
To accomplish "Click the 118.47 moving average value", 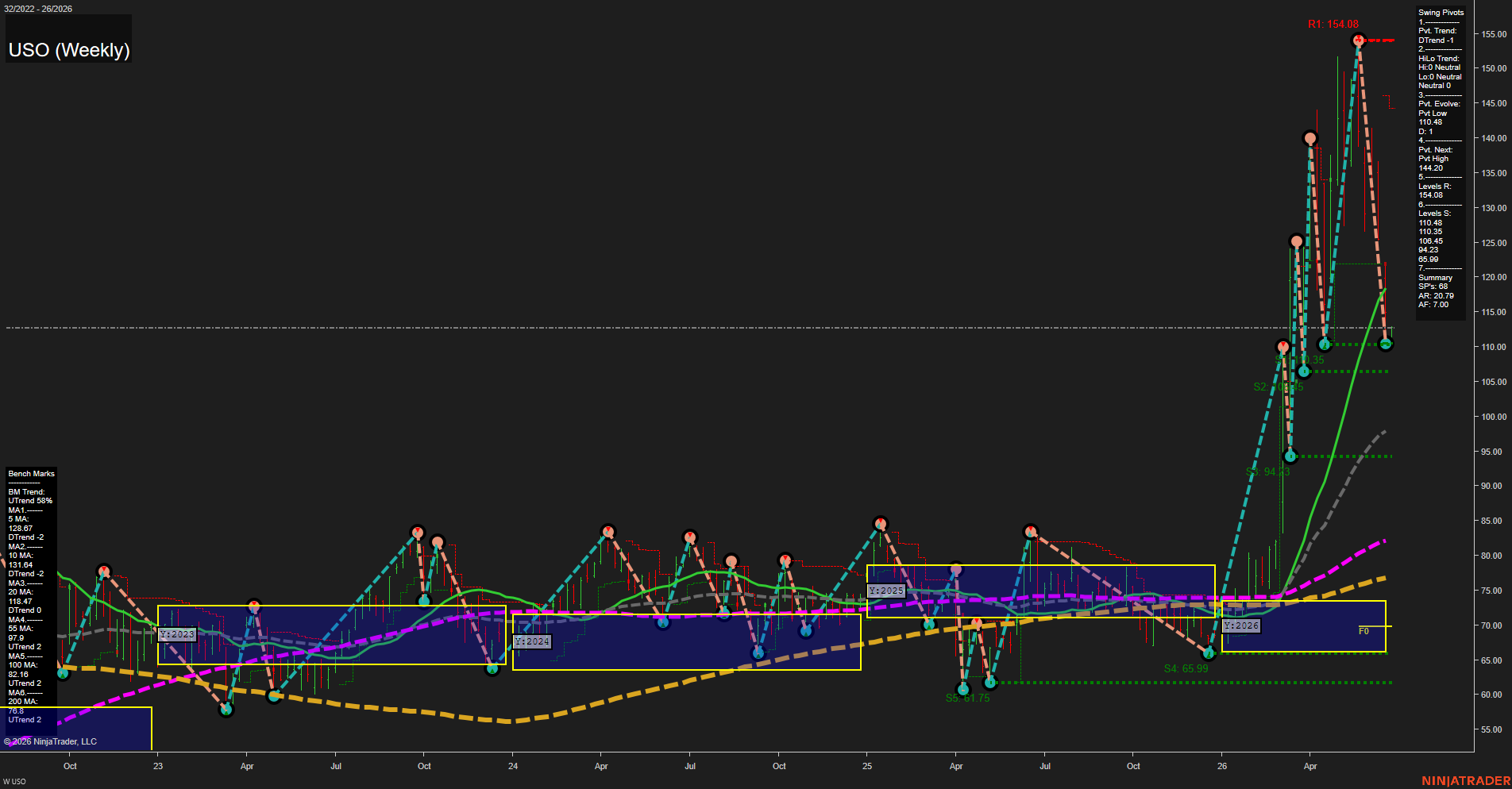I will click(20, 602).
